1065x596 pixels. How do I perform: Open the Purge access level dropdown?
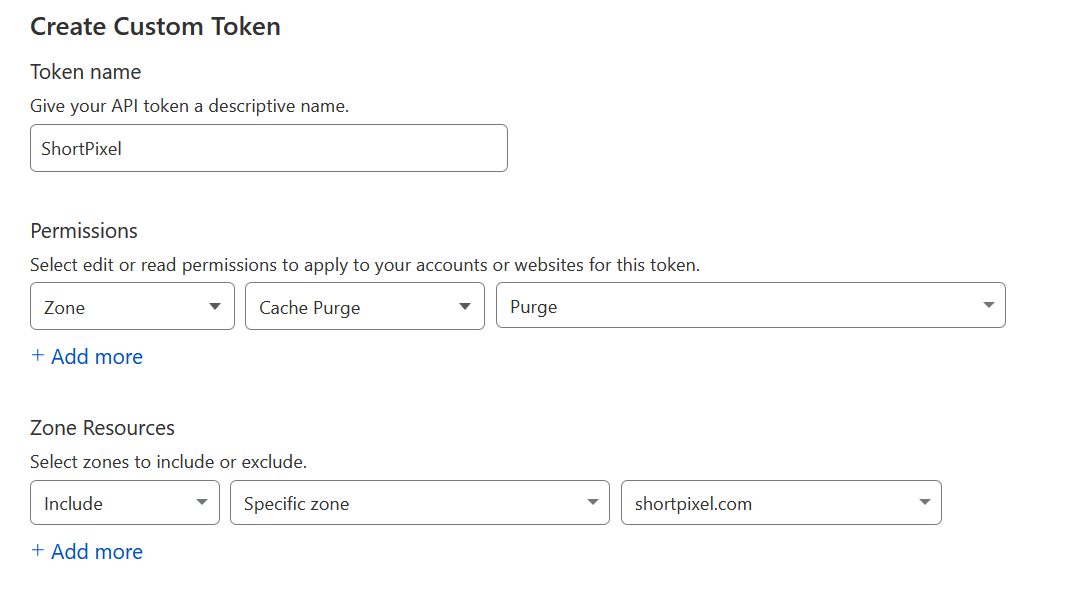tap(750, 306)
